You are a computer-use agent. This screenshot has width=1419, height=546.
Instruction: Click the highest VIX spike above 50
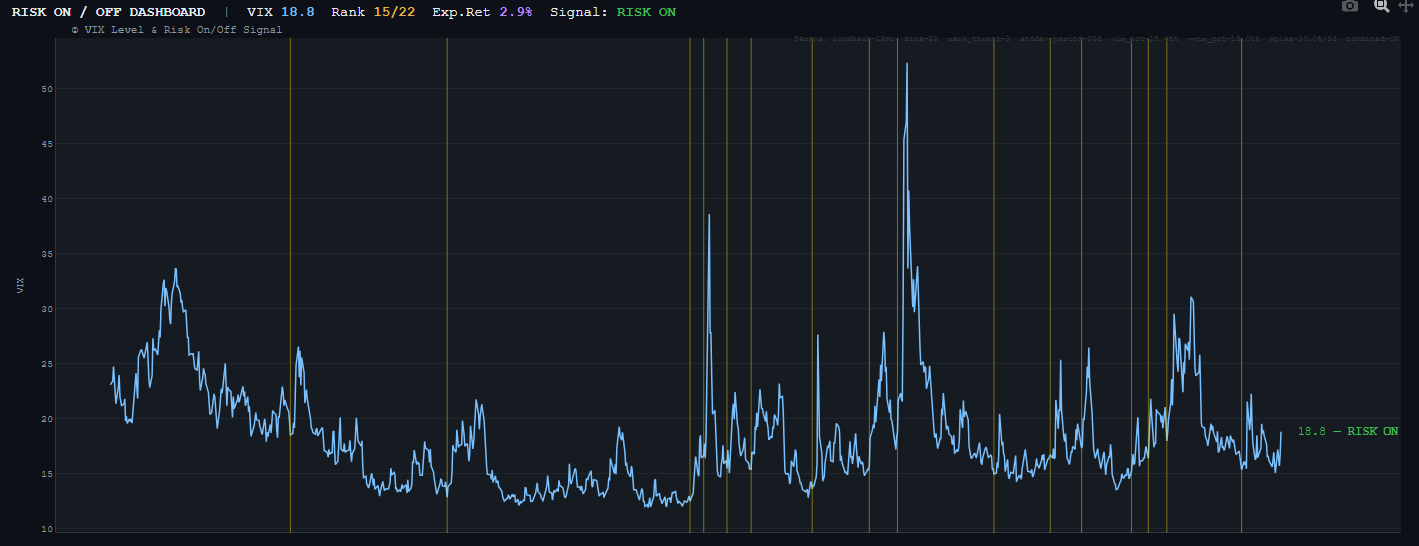click(x=907, y=64)
